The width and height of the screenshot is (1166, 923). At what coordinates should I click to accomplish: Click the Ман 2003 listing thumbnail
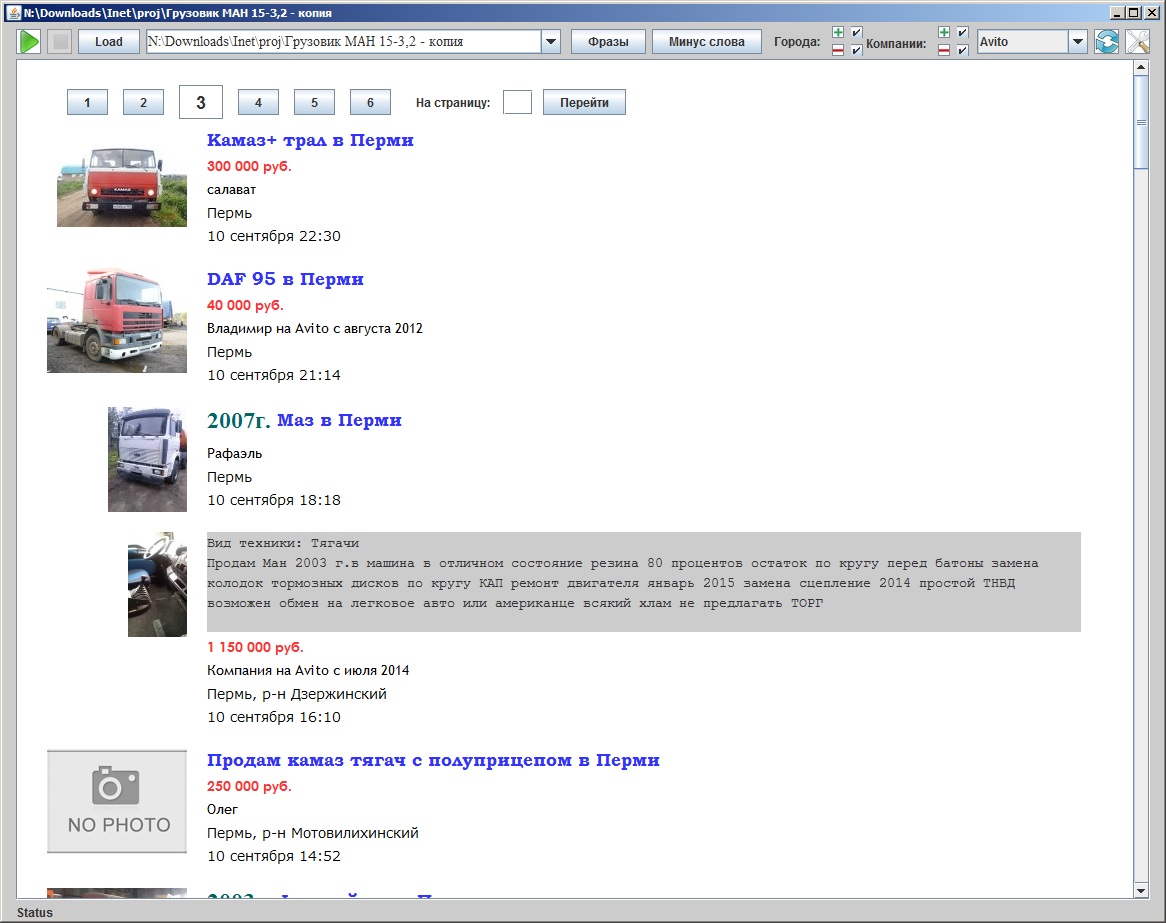[x=157, y=584]
